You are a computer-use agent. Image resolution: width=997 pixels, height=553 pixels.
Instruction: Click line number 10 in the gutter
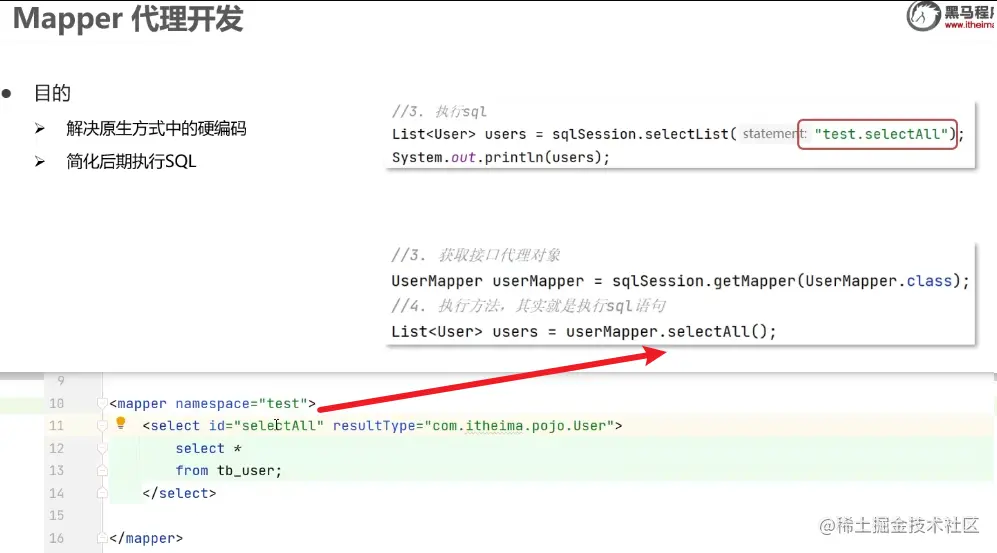click(x=57, y=403)
